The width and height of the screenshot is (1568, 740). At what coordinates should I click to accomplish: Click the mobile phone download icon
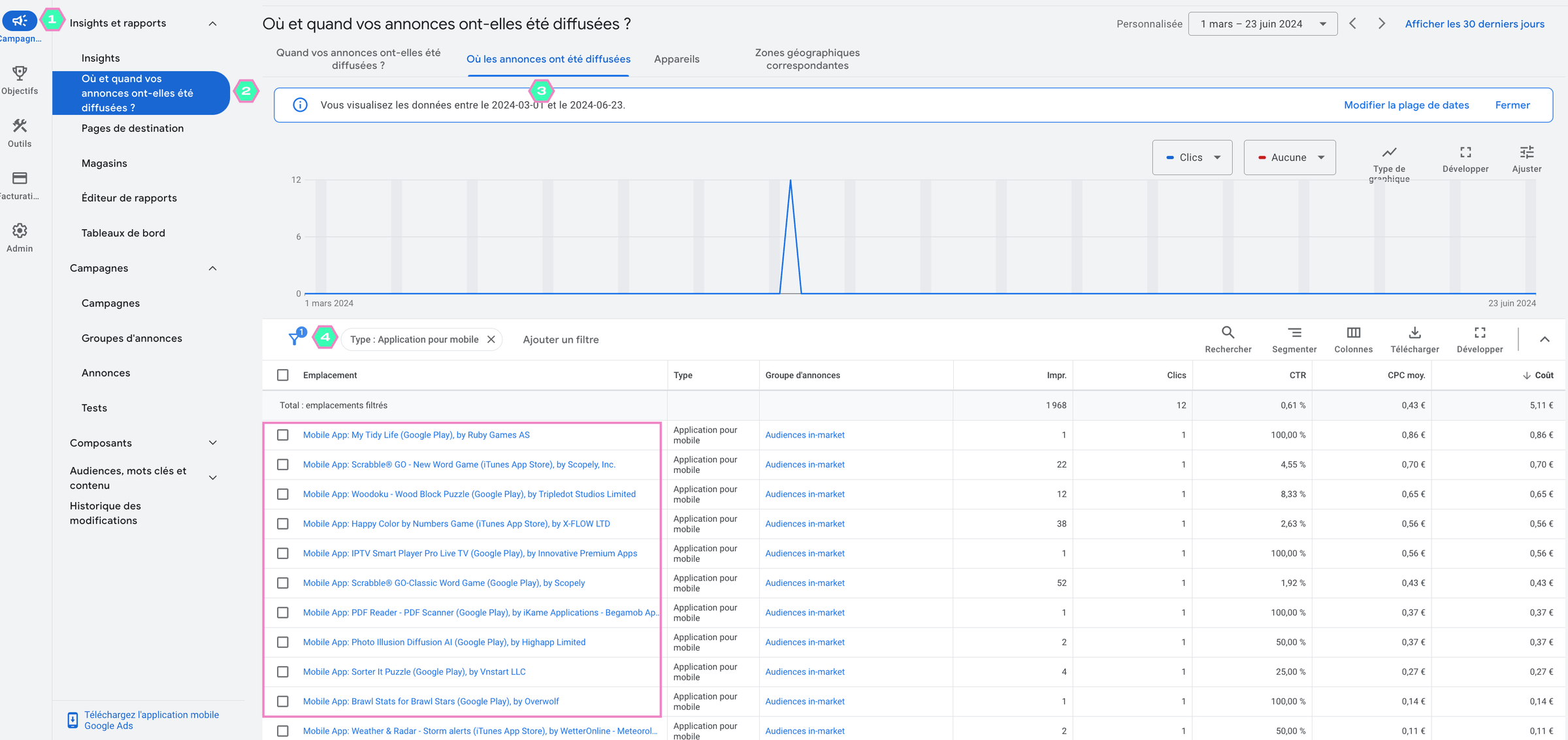(x=73, y=720)
